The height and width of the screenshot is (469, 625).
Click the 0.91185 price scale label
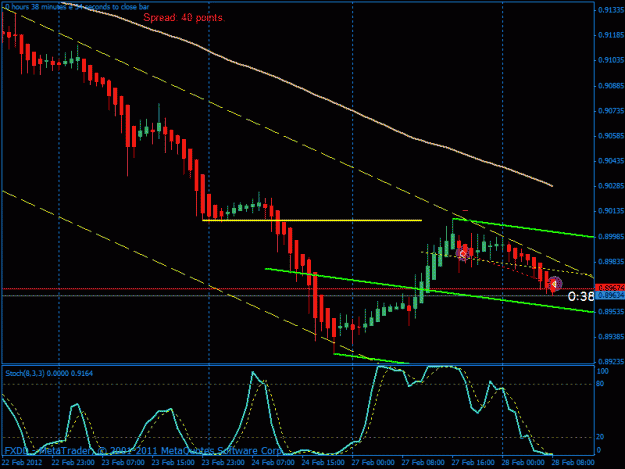coord(611,35)
